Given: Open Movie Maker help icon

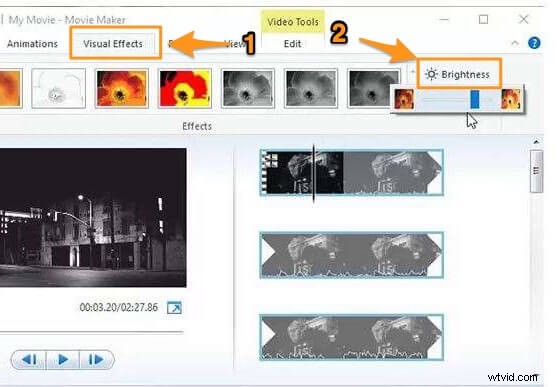Looking at the screenshot, I should 534,43.
